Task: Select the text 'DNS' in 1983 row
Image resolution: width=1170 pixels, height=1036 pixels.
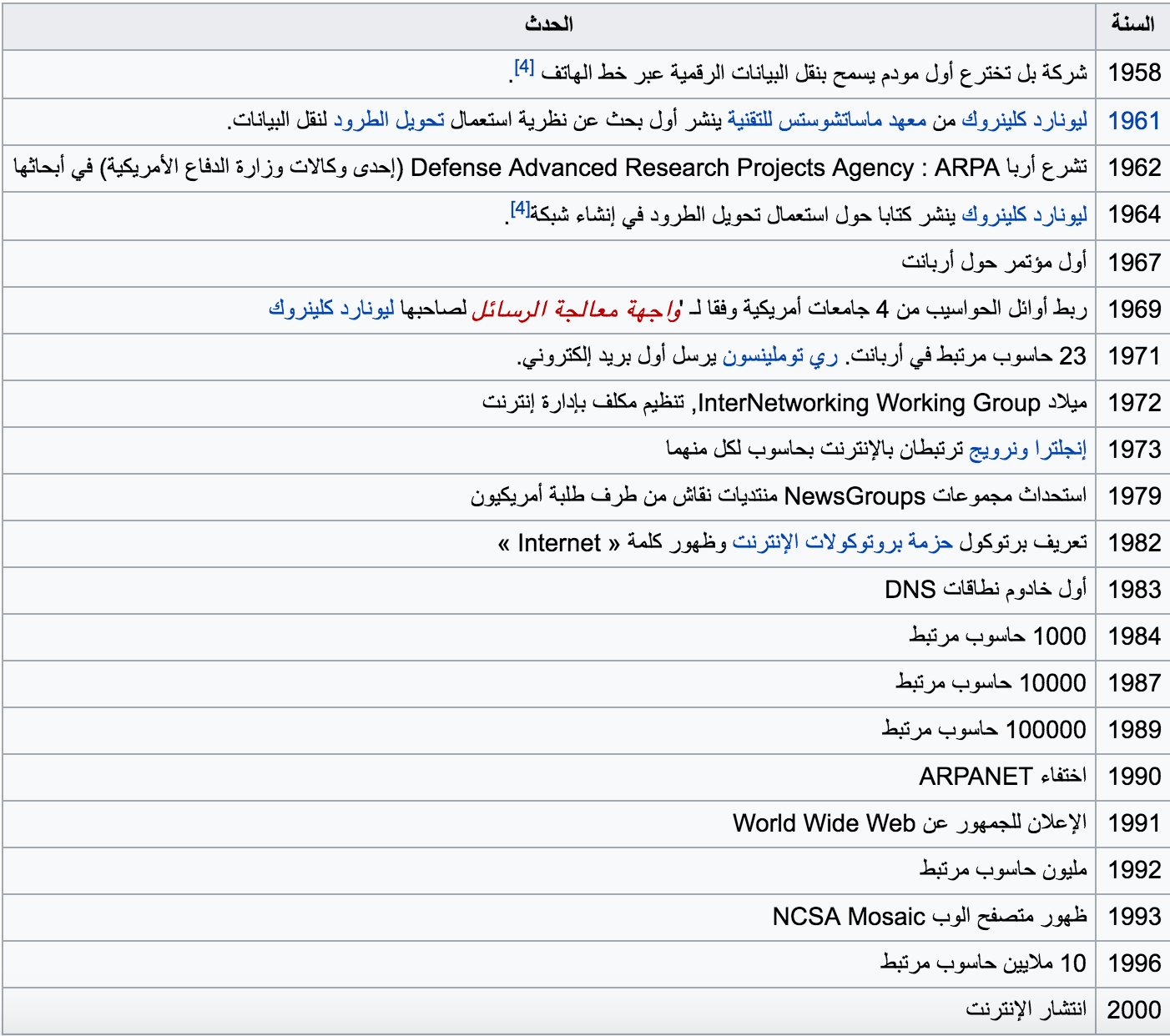Action: 910,590
